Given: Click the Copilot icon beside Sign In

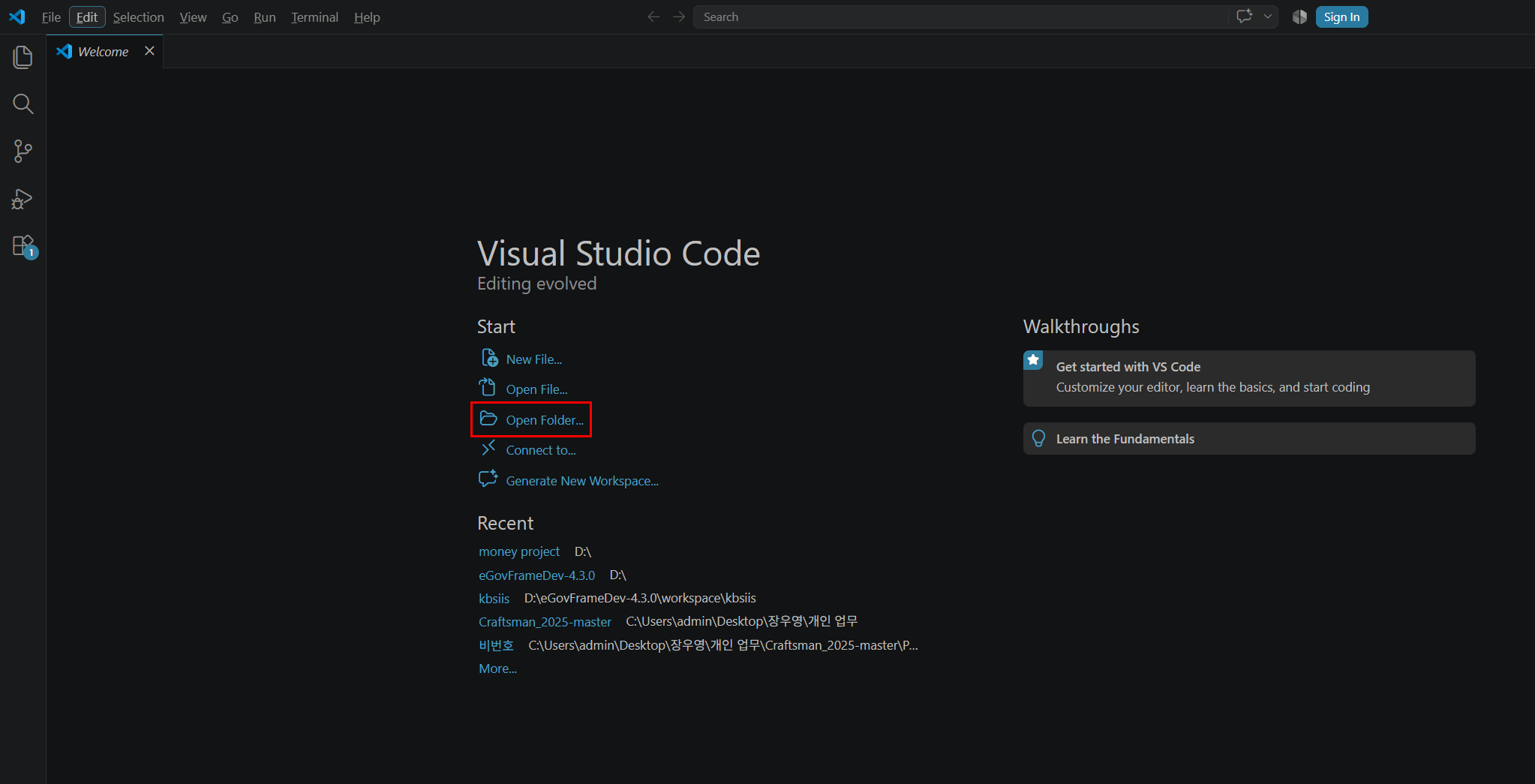Looking at the screenshot, I should click(1299, 17).
